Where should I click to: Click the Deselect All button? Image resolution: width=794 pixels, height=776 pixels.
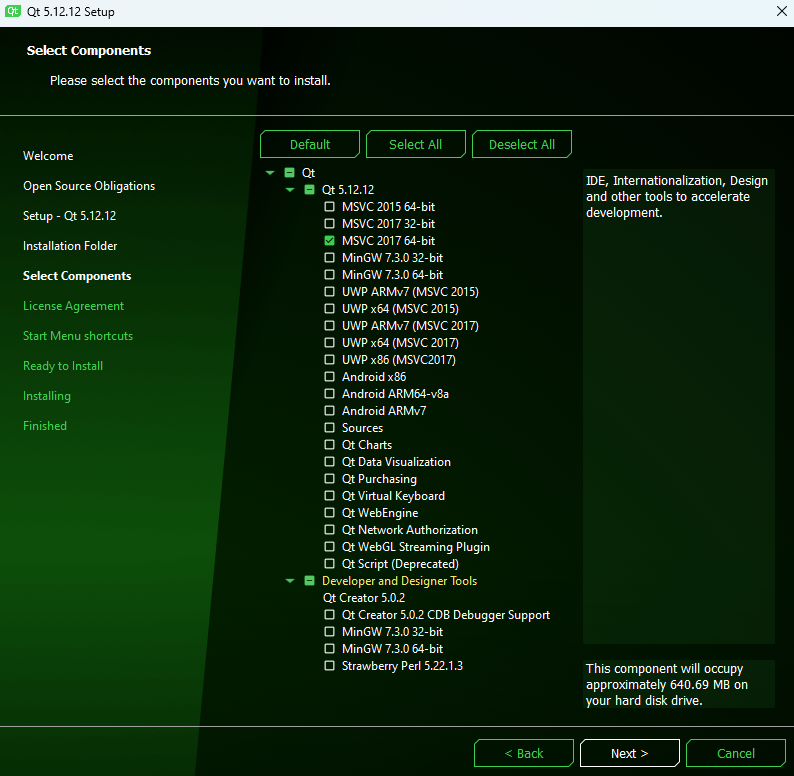pos(522,144)
